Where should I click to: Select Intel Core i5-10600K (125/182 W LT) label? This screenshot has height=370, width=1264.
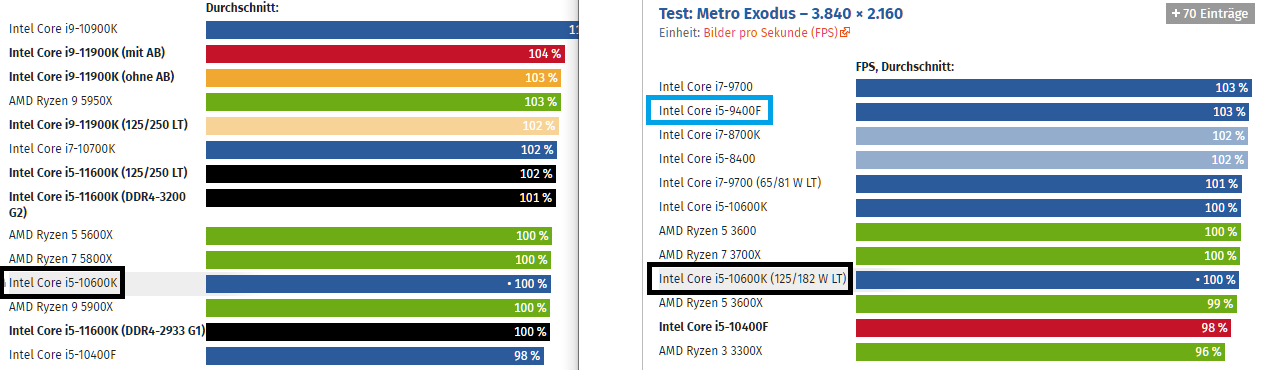pos(751,279)
